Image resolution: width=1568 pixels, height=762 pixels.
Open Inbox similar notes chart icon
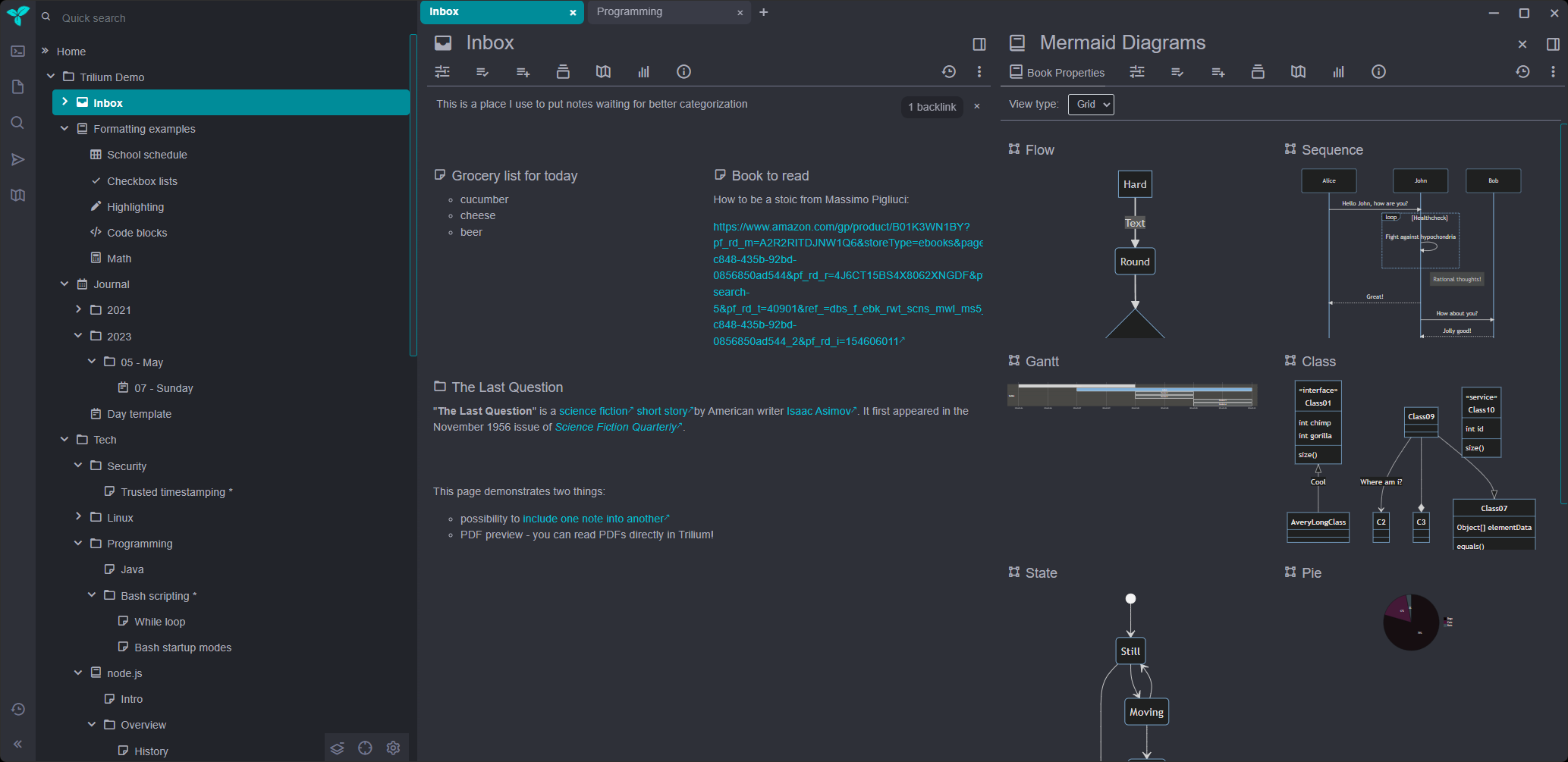pyautogui.click(x=643, y=72)
